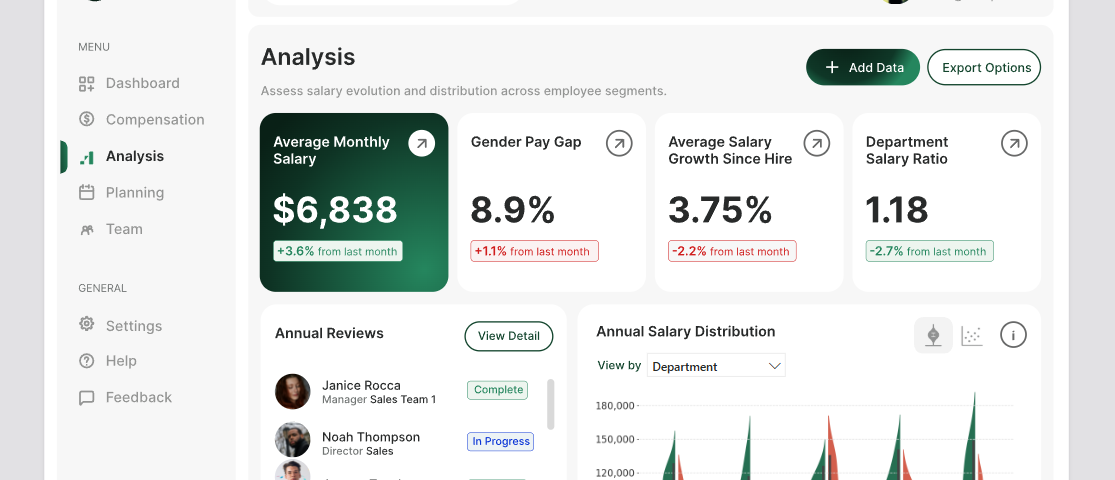This screenshot has width=1115, height=480.
Task: Click the Planning calendar icon
Action: point(86,192)
